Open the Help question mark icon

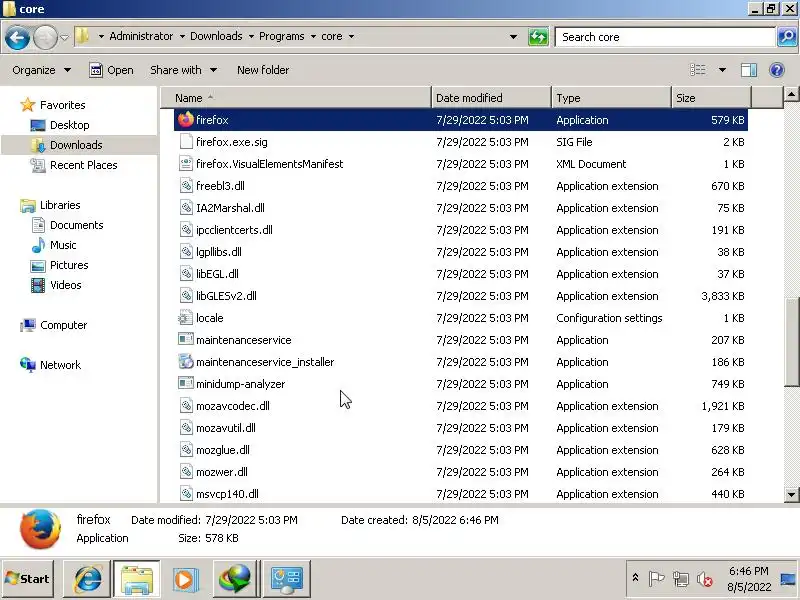(777, 69)
